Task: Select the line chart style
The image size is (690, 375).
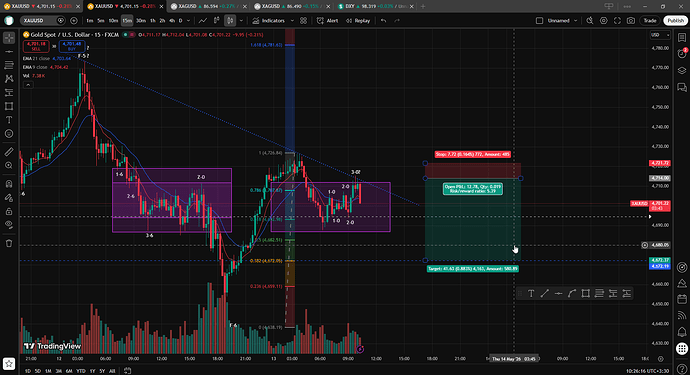Action: [203, 21]
